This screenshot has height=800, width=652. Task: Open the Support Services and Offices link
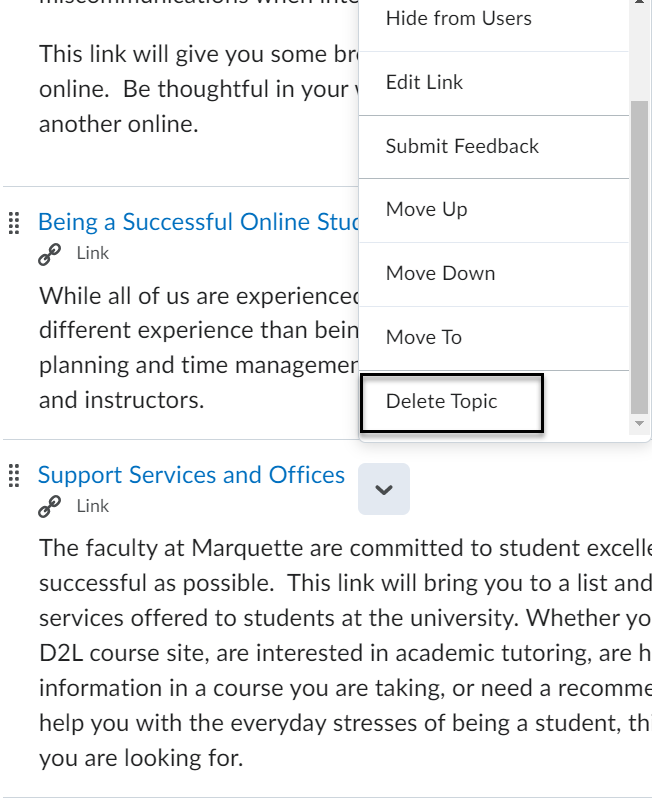191,475
